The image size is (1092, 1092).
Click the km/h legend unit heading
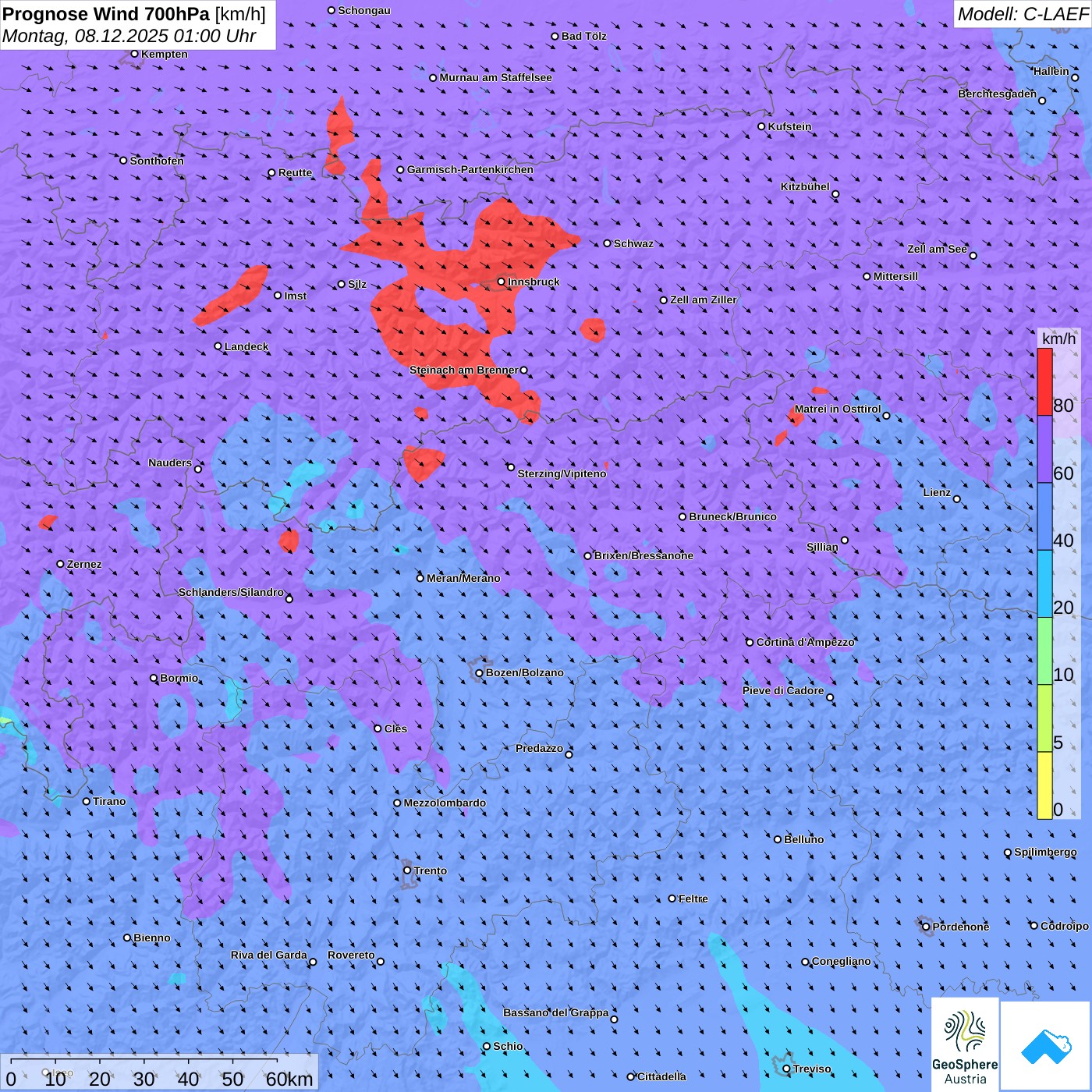(x=1058, y=338)
